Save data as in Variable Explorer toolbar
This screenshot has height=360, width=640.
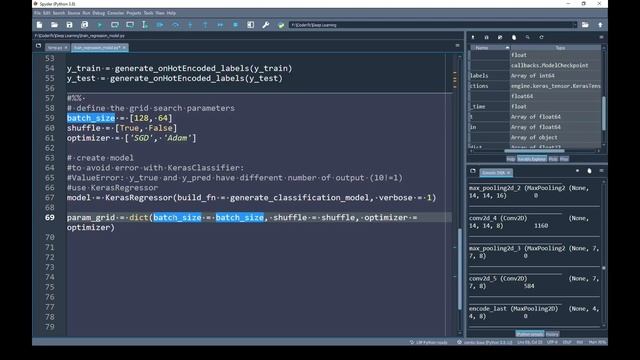point(500,37)
